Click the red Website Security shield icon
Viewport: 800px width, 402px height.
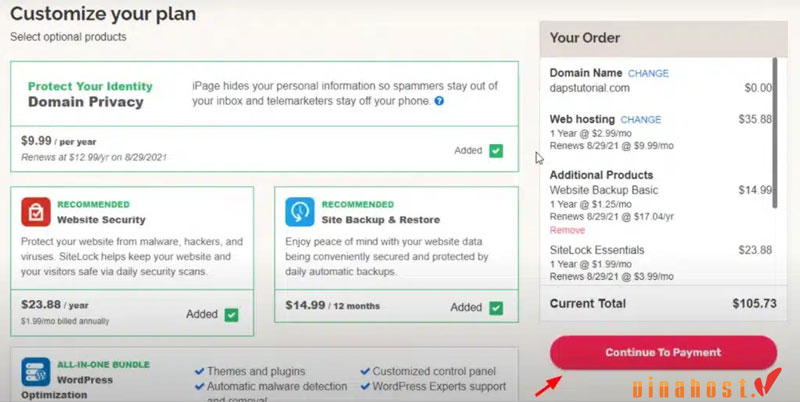pos(36,211)
